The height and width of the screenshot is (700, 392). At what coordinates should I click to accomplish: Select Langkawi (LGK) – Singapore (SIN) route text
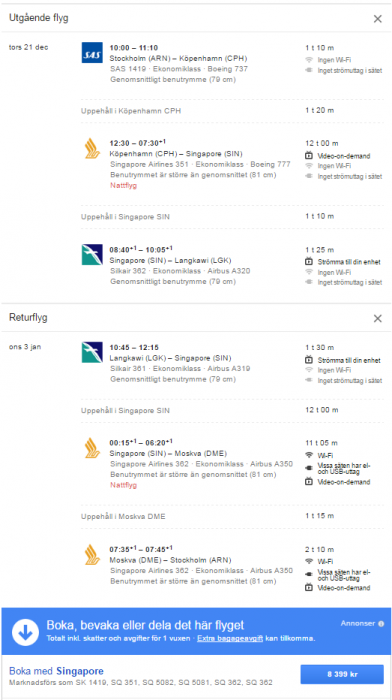(171, 358)
